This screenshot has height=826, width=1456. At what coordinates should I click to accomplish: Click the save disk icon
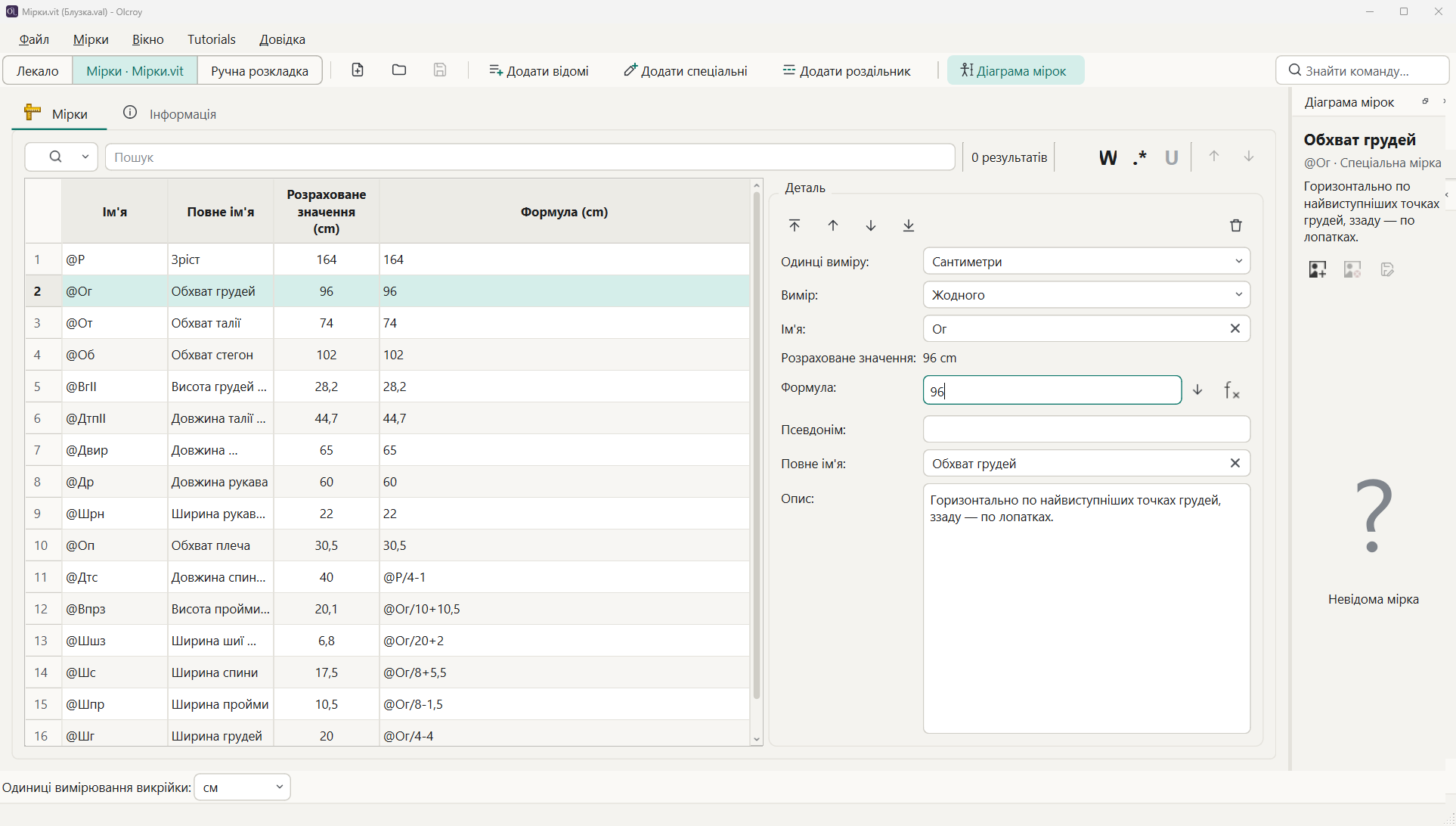coord(440,70)
